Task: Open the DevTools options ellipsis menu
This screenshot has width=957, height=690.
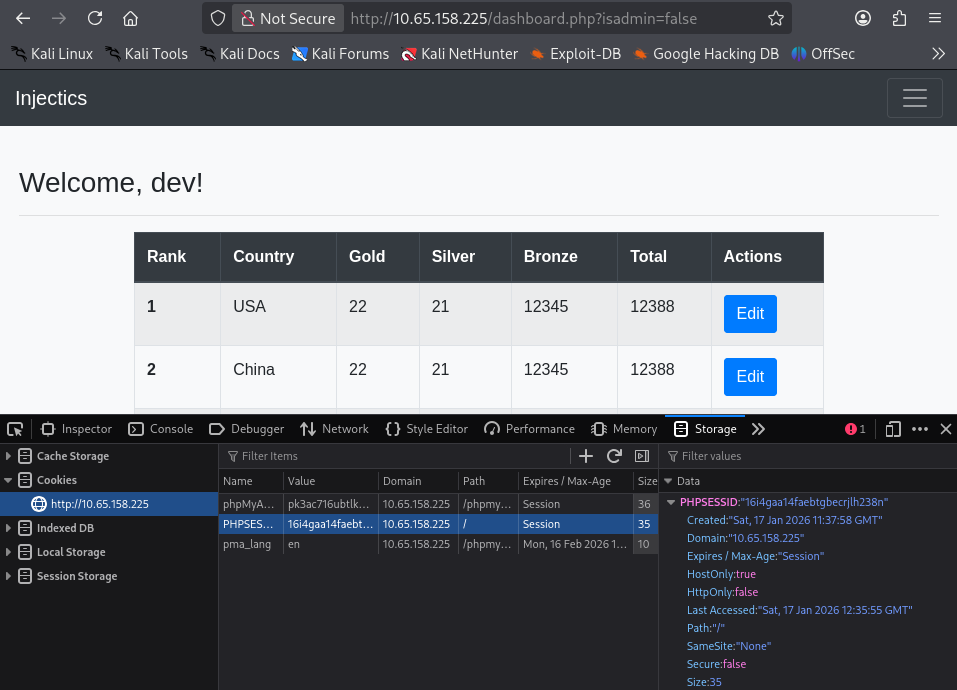Action: pos(920,429)
